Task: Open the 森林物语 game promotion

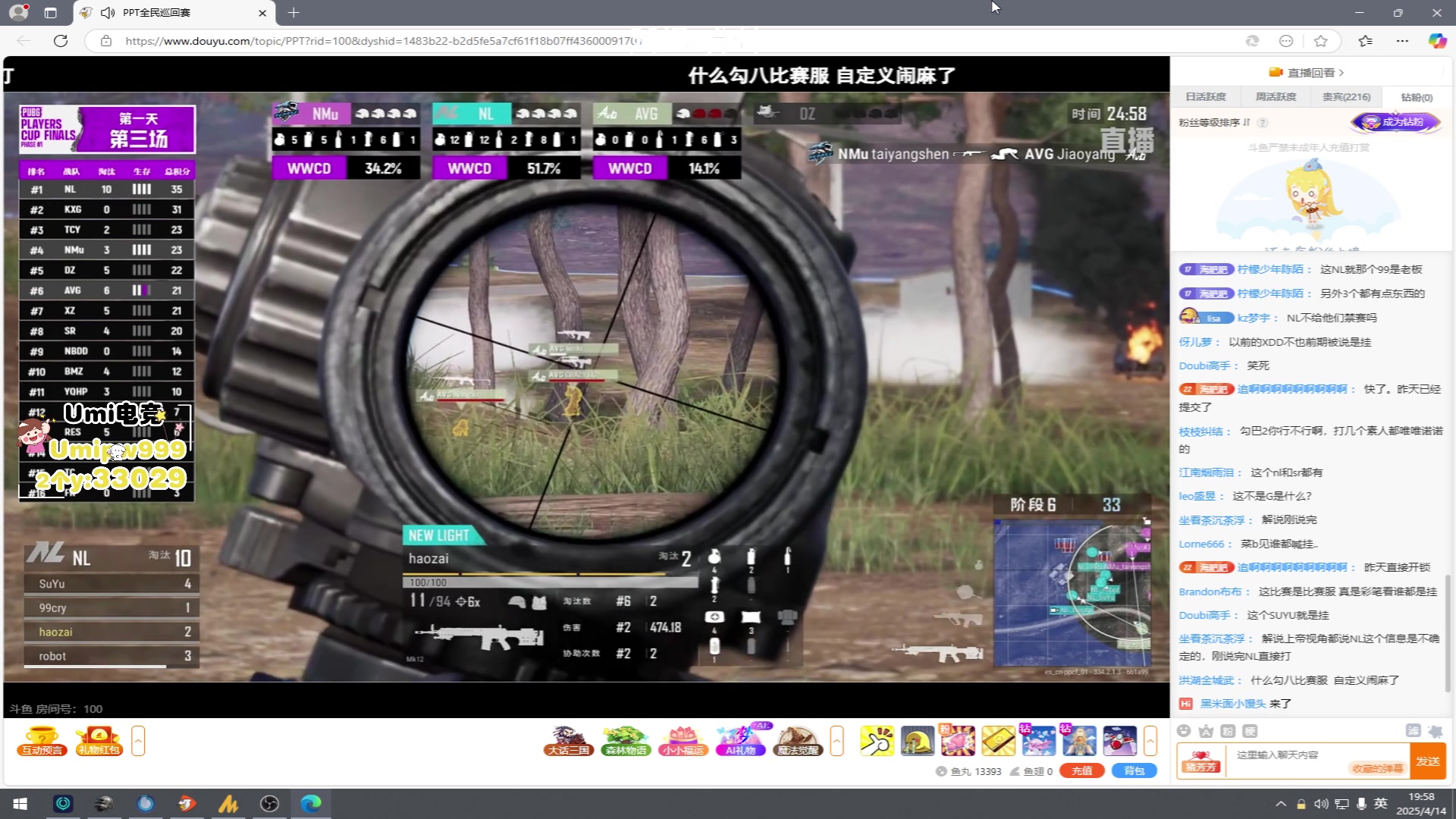Action: [626, 741]
